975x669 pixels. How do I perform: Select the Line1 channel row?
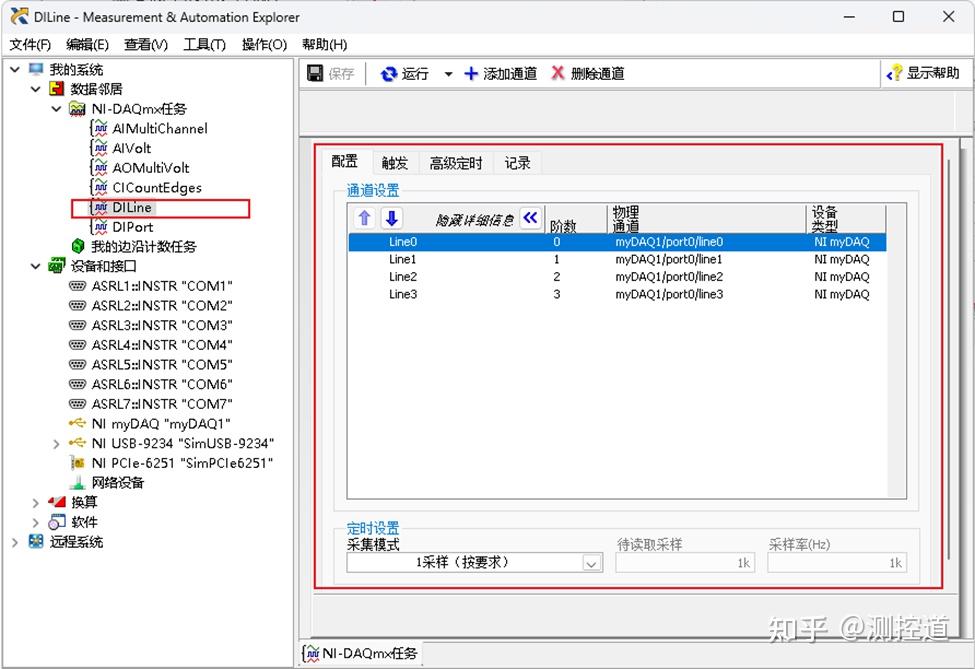[617, 259]
